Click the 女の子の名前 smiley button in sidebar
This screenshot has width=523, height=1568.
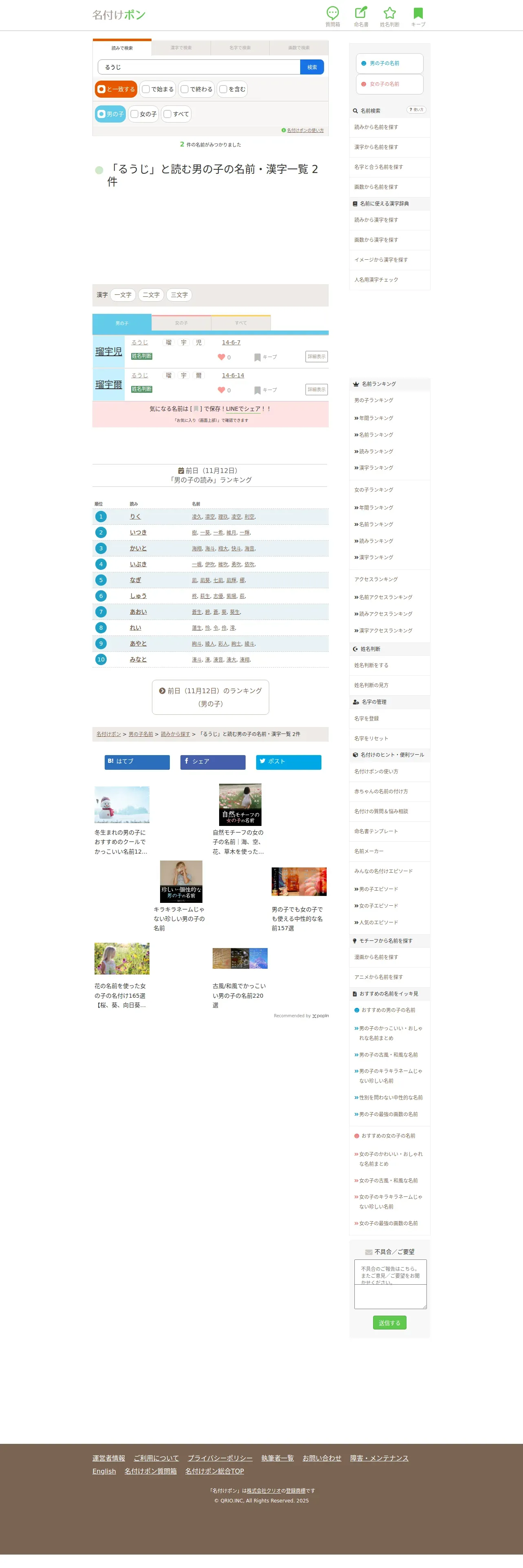tap(390, 84)
